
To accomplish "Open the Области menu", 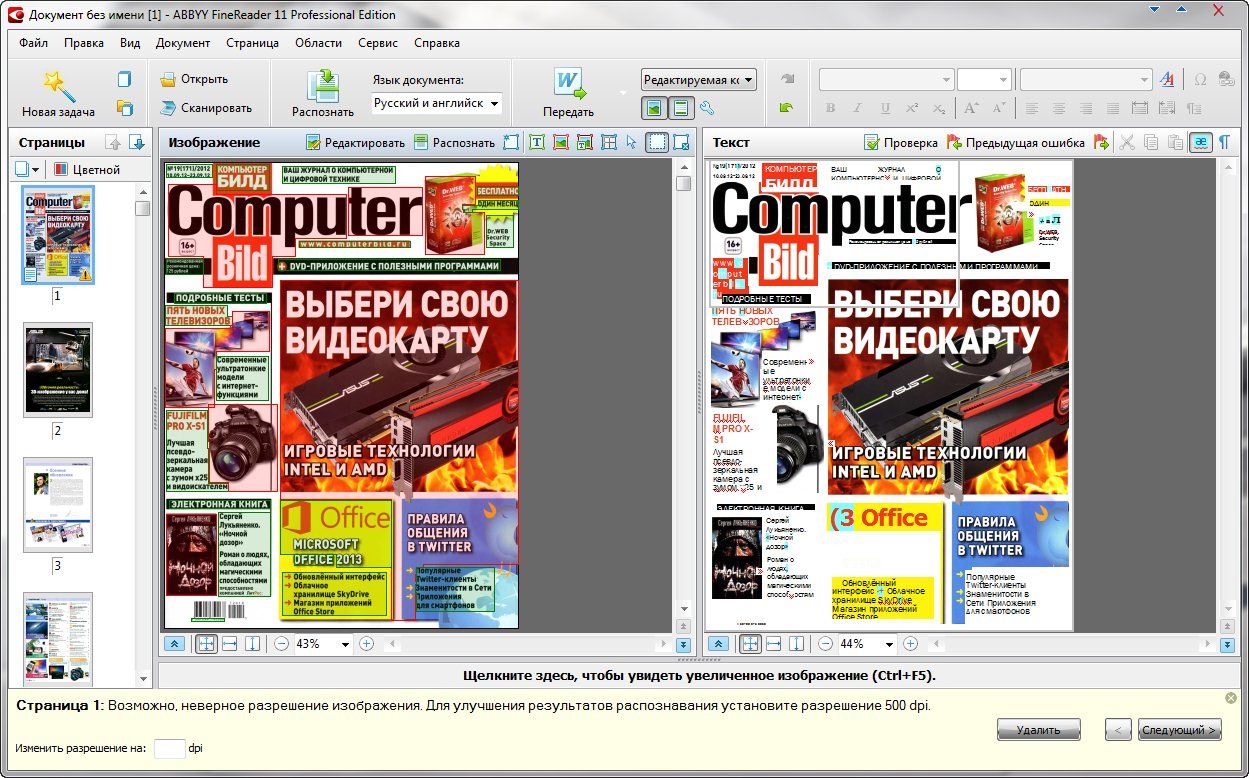I will pos(318,43).
